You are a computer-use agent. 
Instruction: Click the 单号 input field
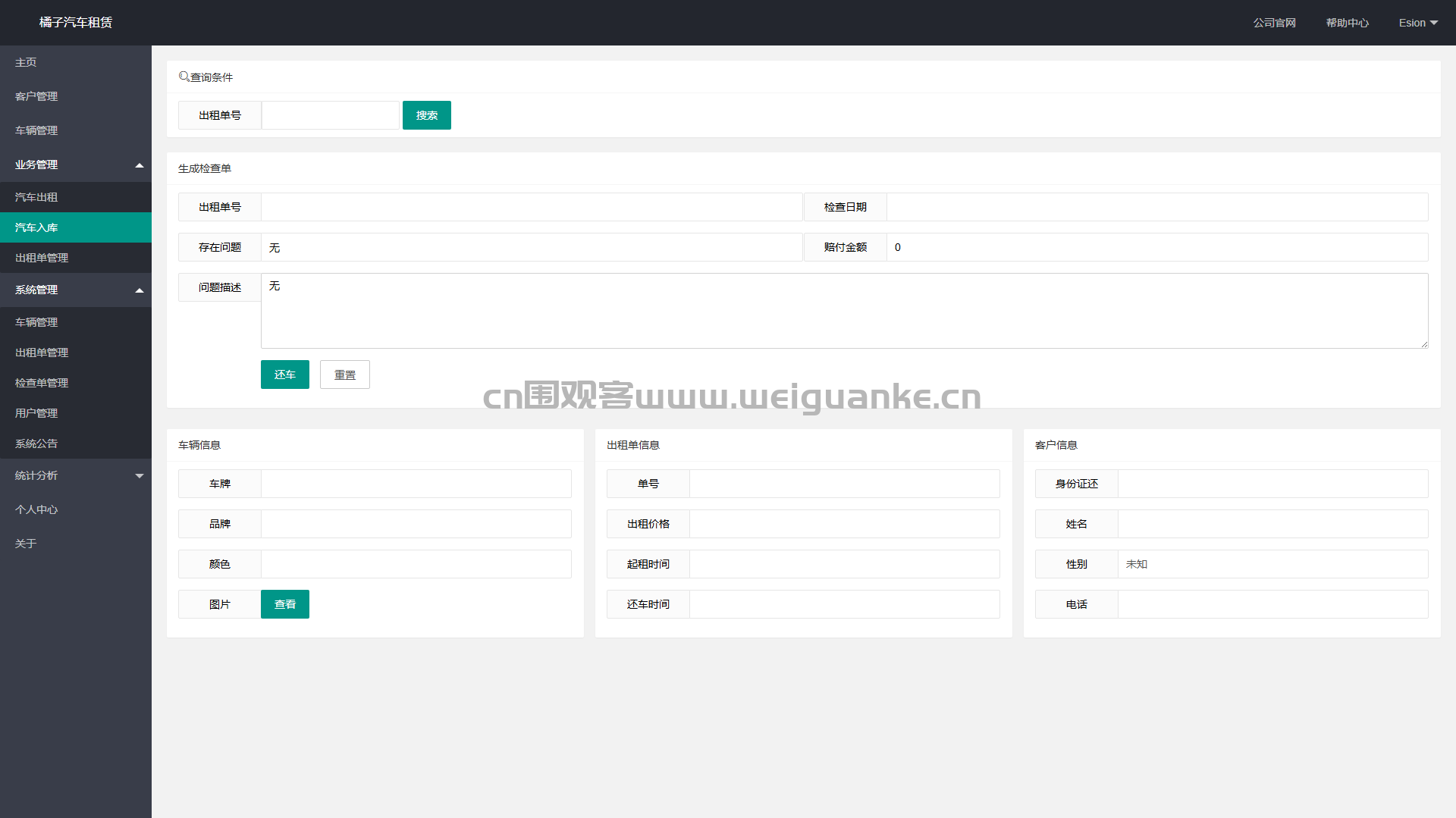(x=845, y=484)
